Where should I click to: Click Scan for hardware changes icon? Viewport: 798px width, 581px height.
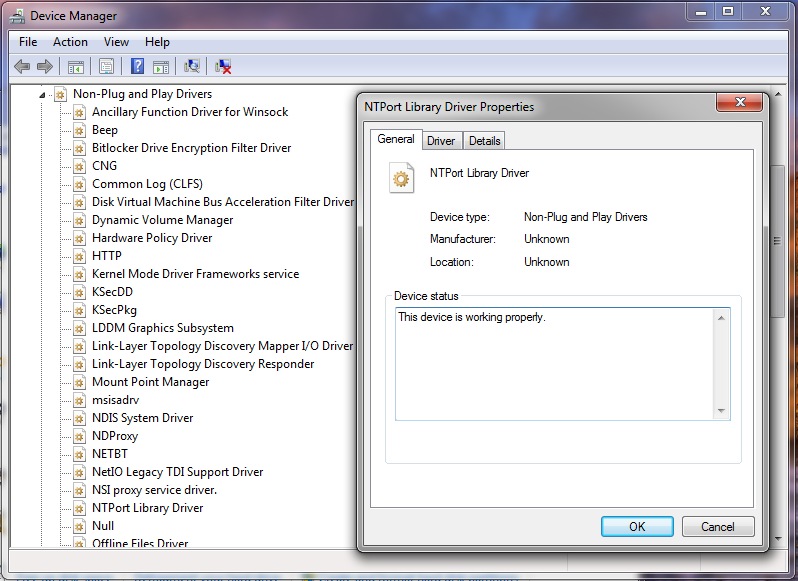(192, 66)
